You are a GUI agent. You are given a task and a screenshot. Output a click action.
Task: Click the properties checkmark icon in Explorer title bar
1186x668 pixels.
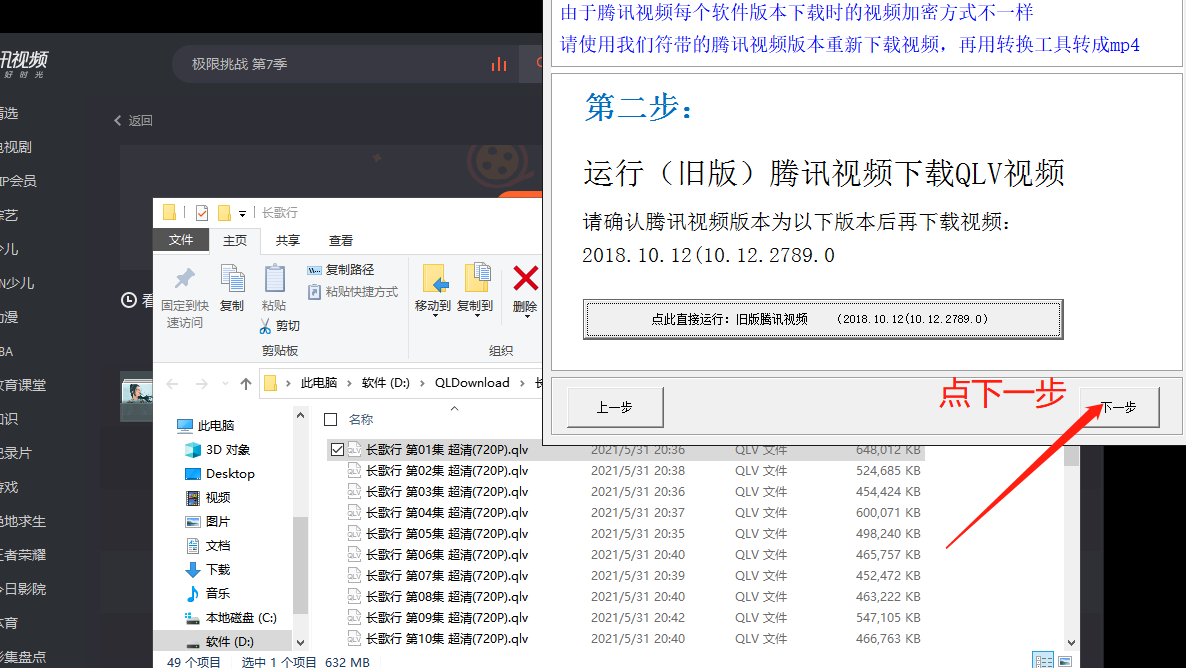[x=202, y=213]
